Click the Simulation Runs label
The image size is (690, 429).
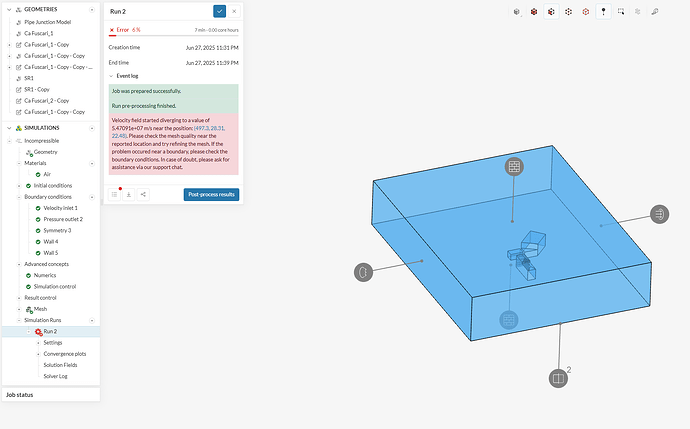click(43, 320)
